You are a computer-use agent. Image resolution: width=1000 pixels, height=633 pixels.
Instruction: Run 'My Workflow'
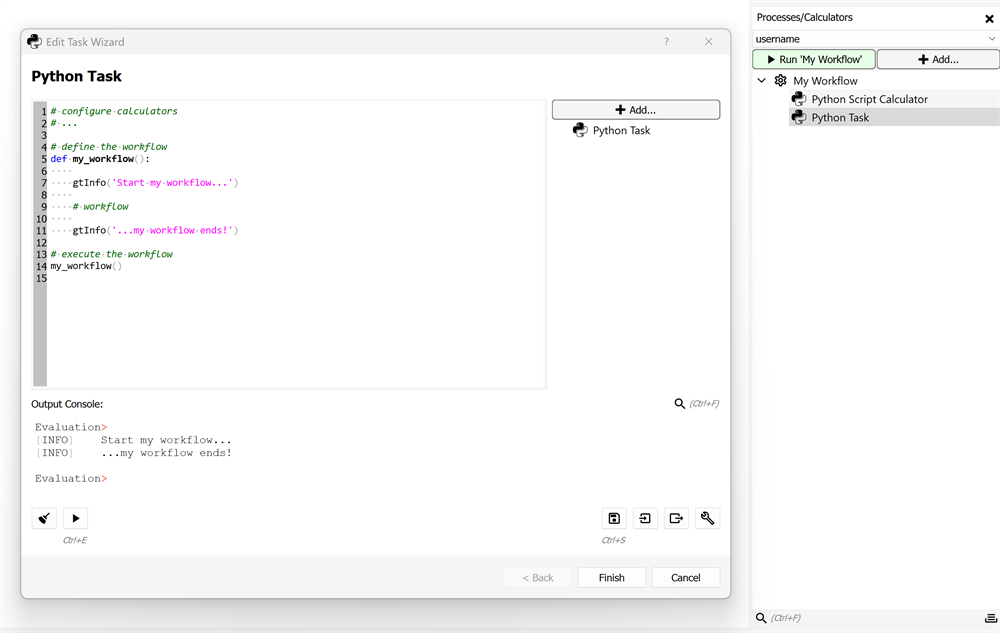click(814, 59)
